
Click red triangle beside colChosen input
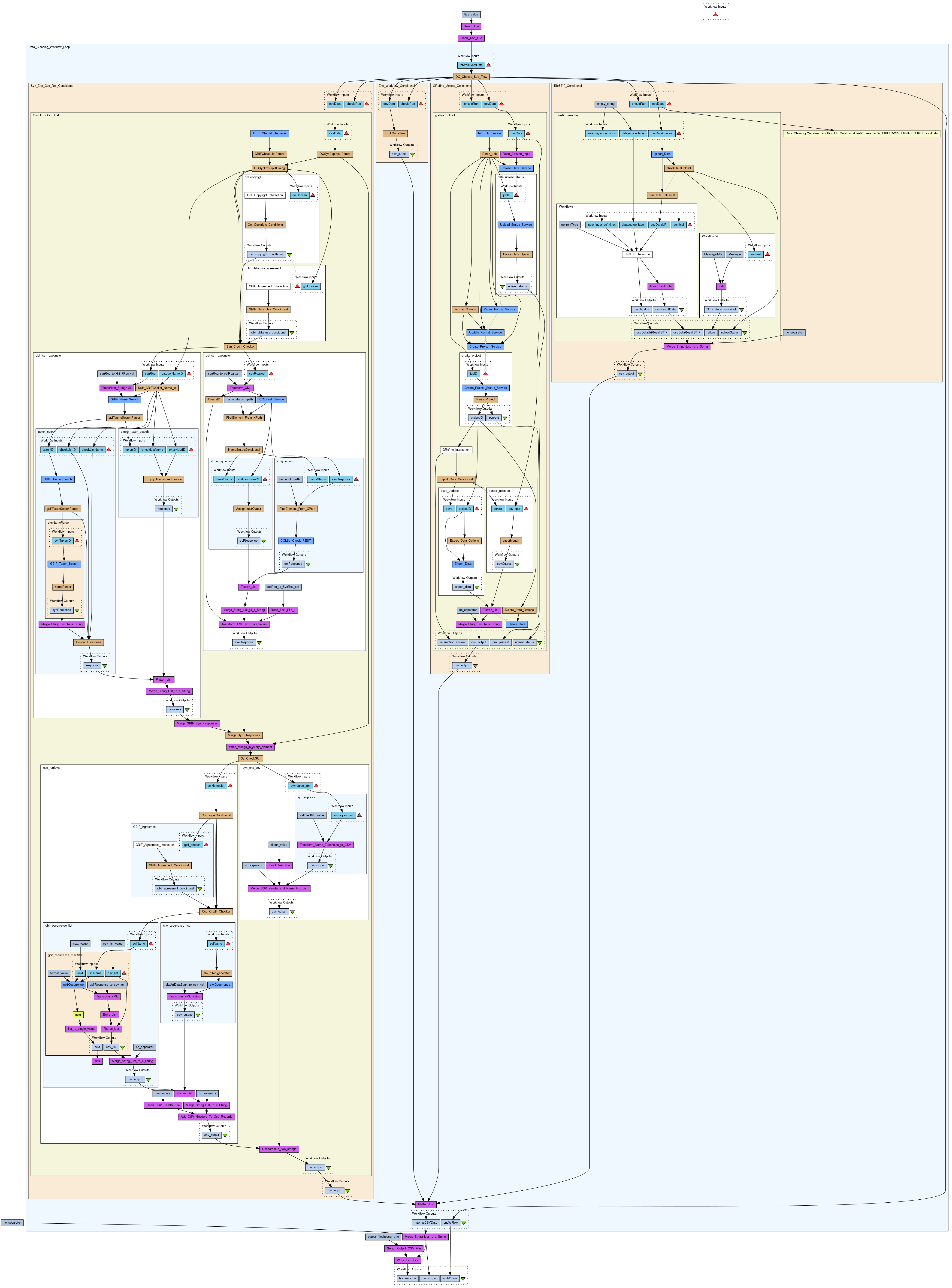(x=313, y=195)
